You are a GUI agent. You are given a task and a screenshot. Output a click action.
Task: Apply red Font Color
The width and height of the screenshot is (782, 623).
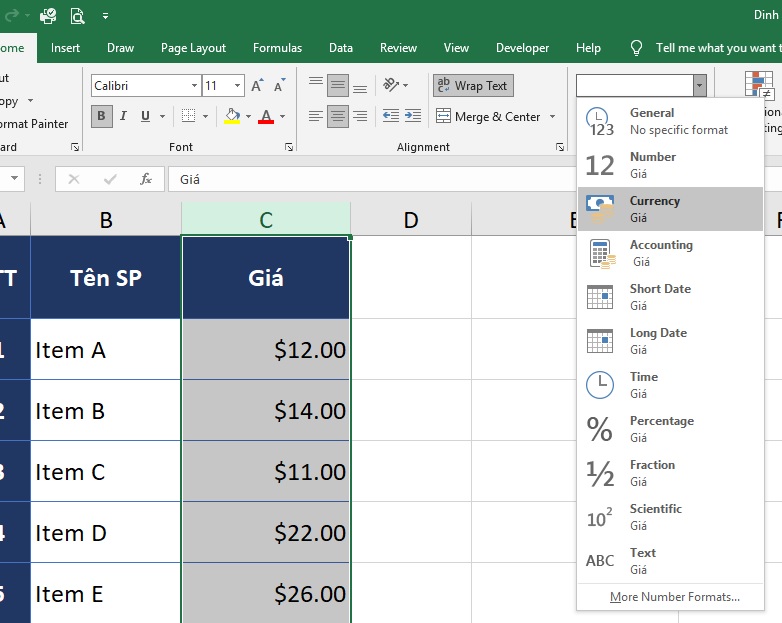(266, 116)
